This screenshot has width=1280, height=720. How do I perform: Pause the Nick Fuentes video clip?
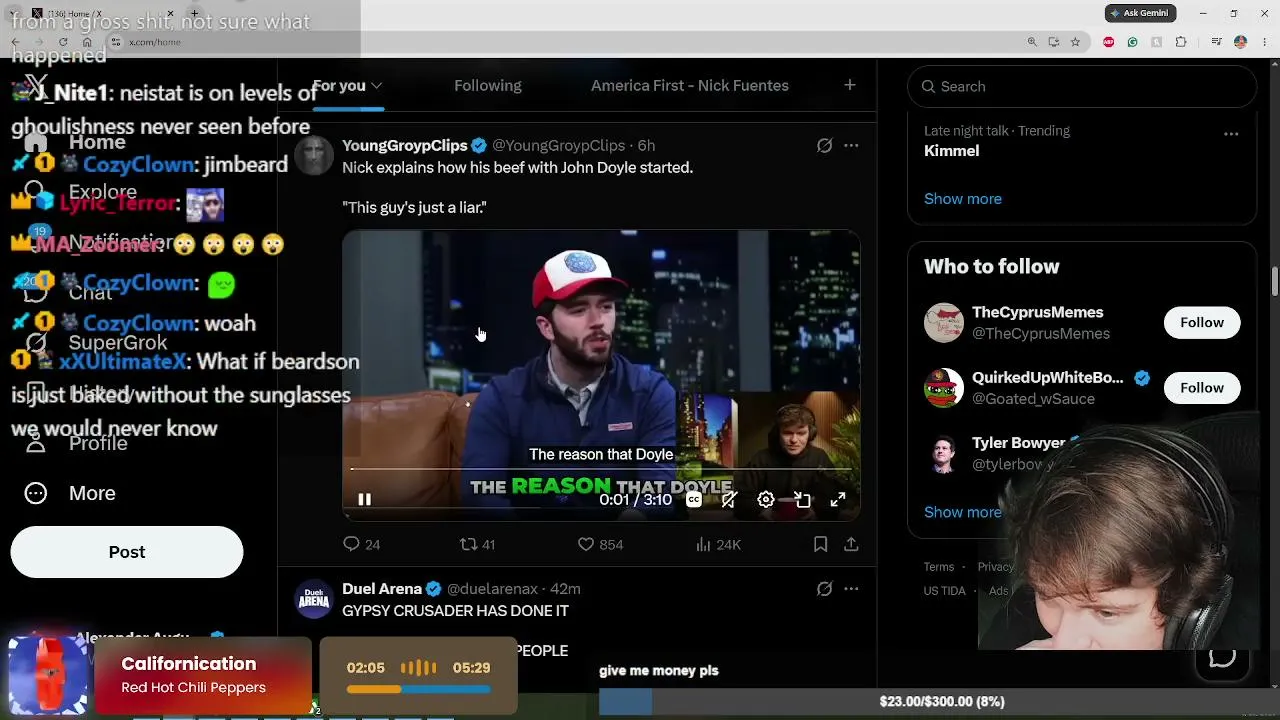pyautogui.click(x=364, y=499)
